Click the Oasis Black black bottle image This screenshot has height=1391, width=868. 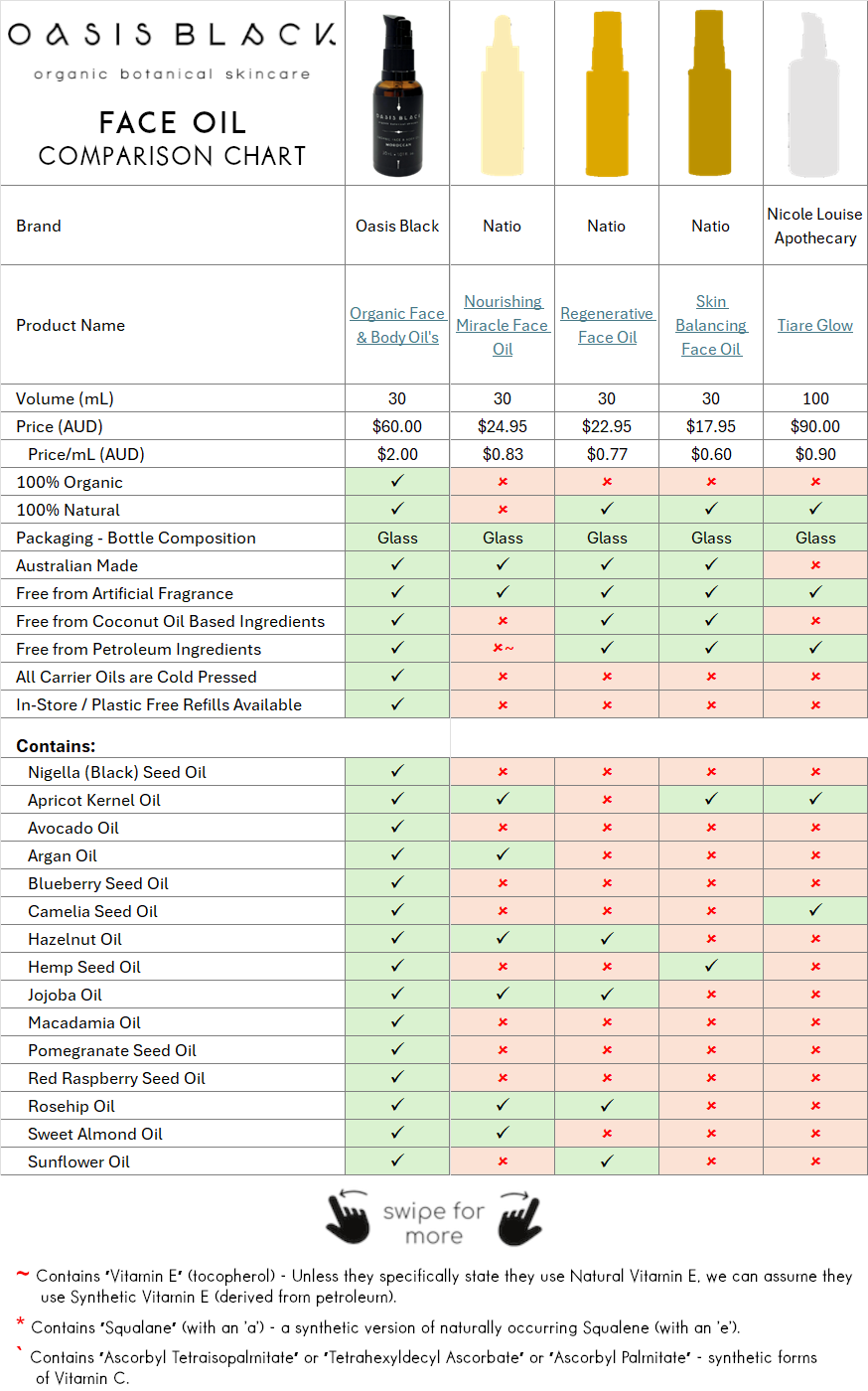tap(398, 95)
